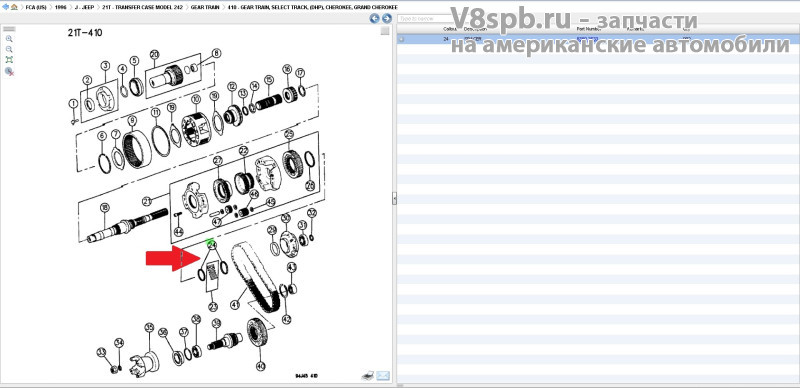Select the 1996 year breadcrumb
This screenshot has height=388, width=800.
coord(60,7)
